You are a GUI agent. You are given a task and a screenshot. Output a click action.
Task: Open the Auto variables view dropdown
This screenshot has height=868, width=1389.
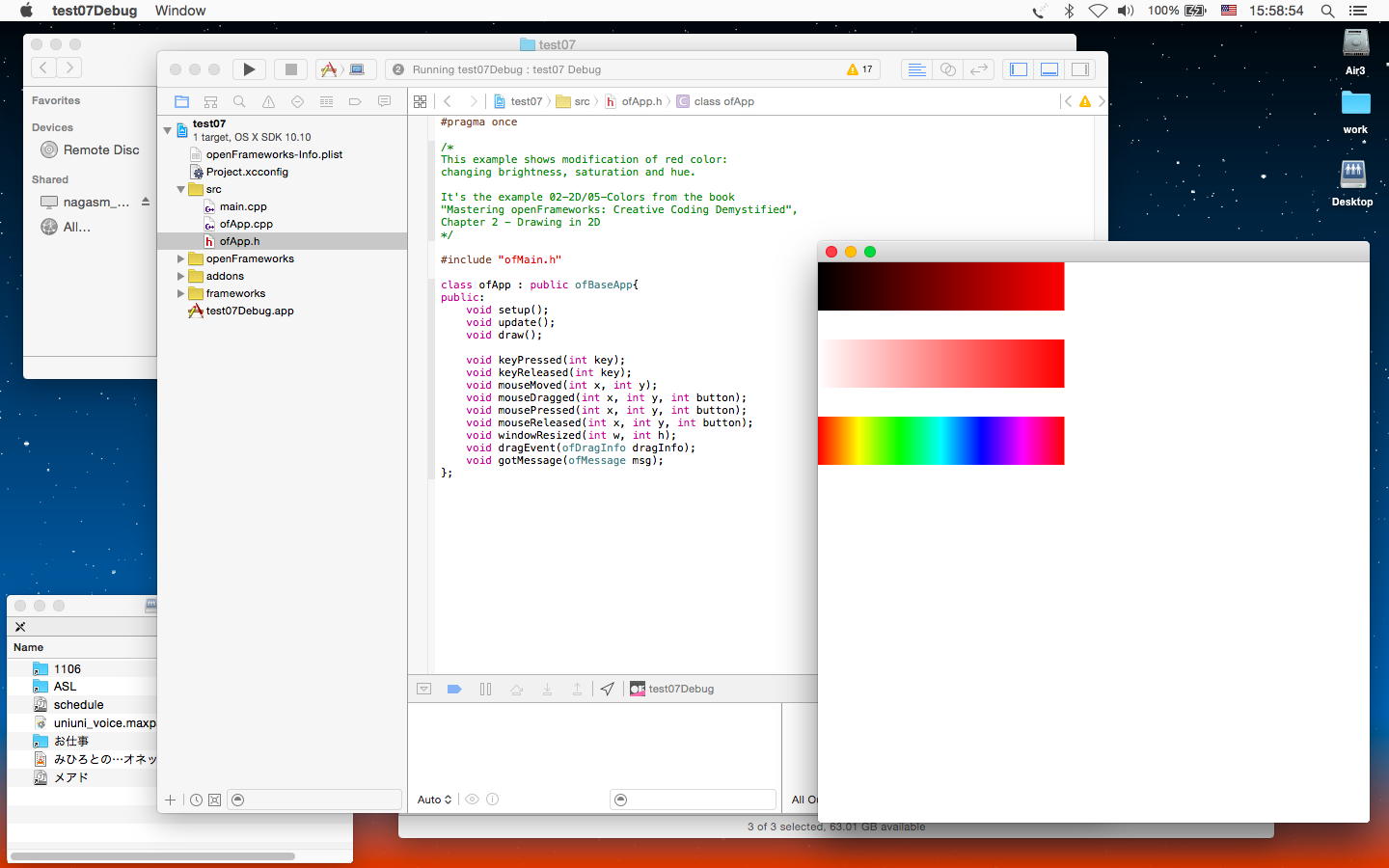pos(434,800)
